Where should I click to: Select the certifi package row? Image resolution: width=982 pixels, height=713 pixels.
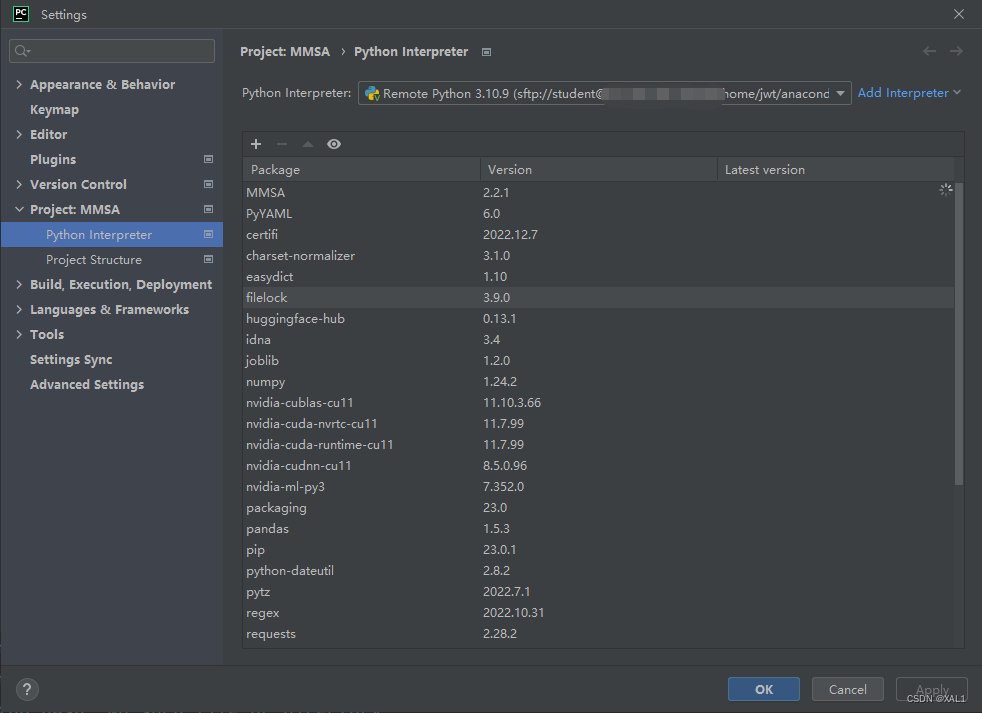598,234
